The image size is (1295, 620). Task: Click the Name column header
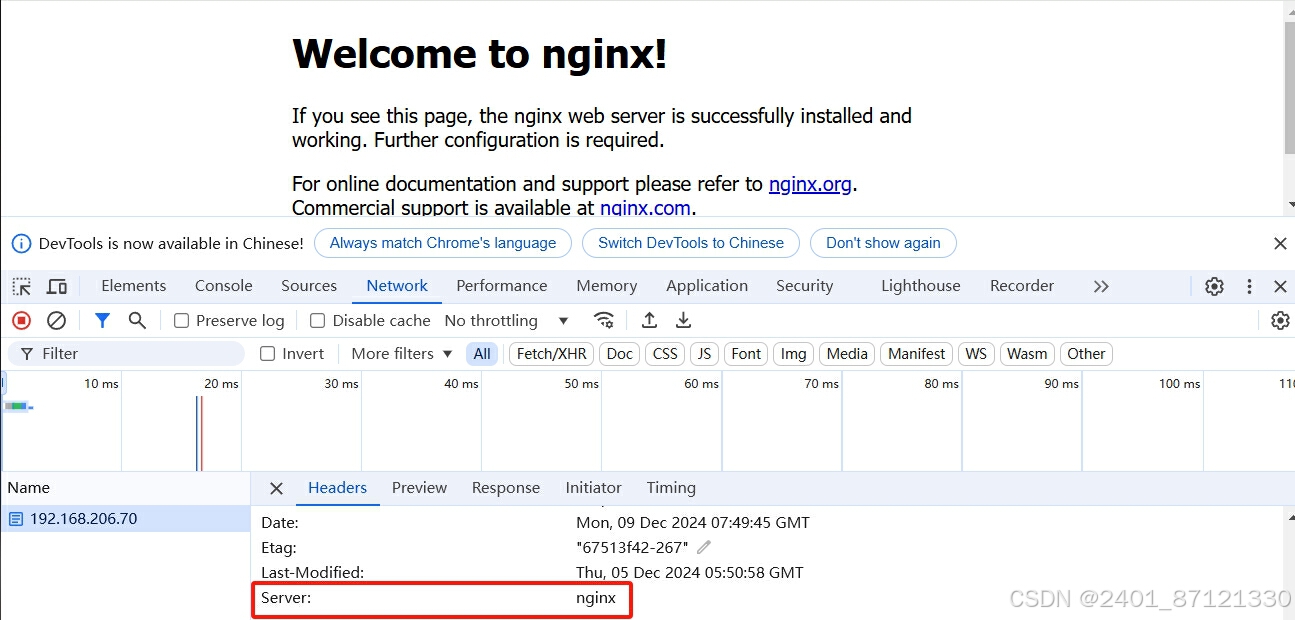125,488
